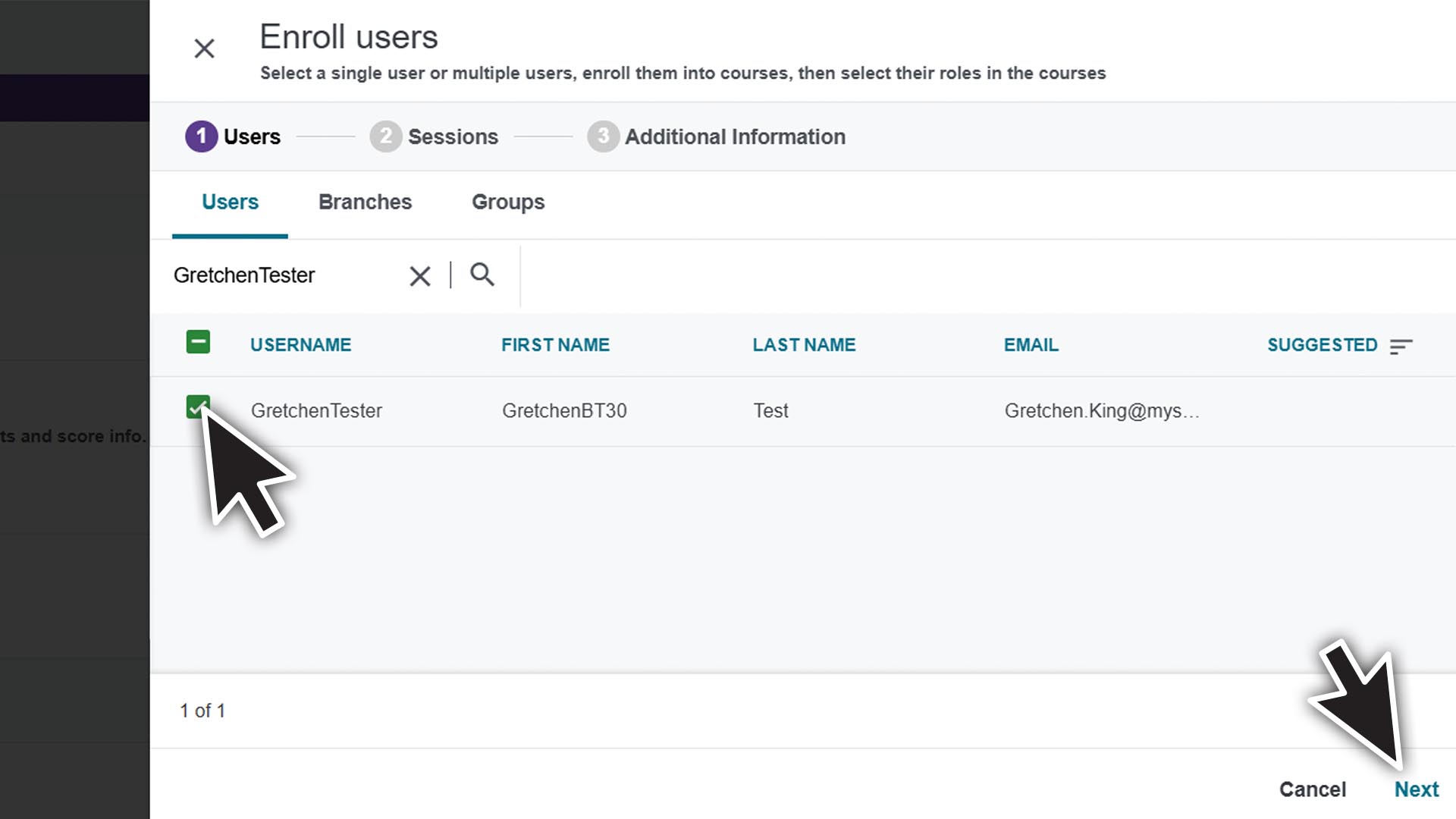Close the Enroll users dialog
Viewport: 1456px width, 819px height.
(x=204, y=48)
